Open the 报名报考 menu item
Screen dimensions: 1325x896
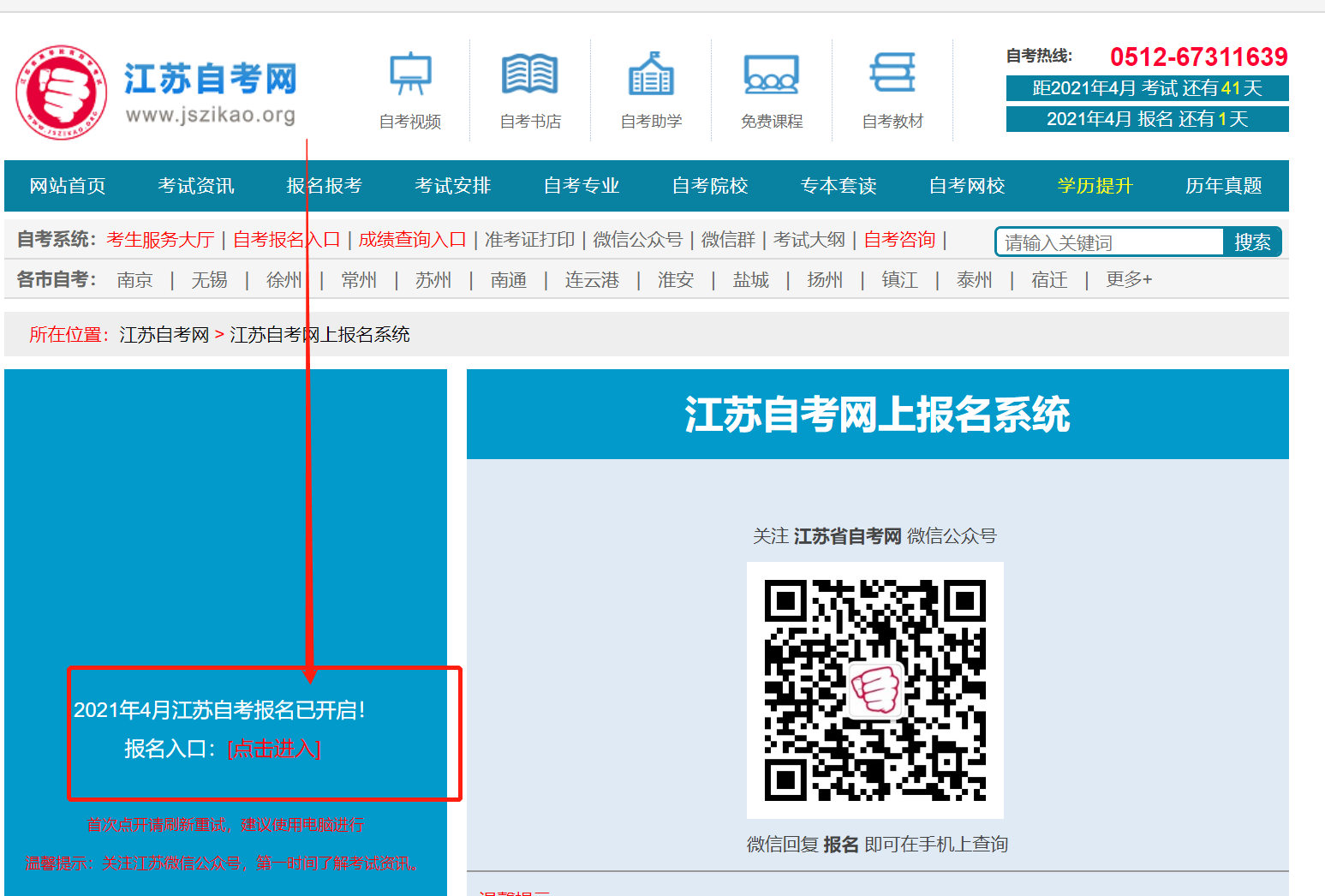click(x=325, y=186)
